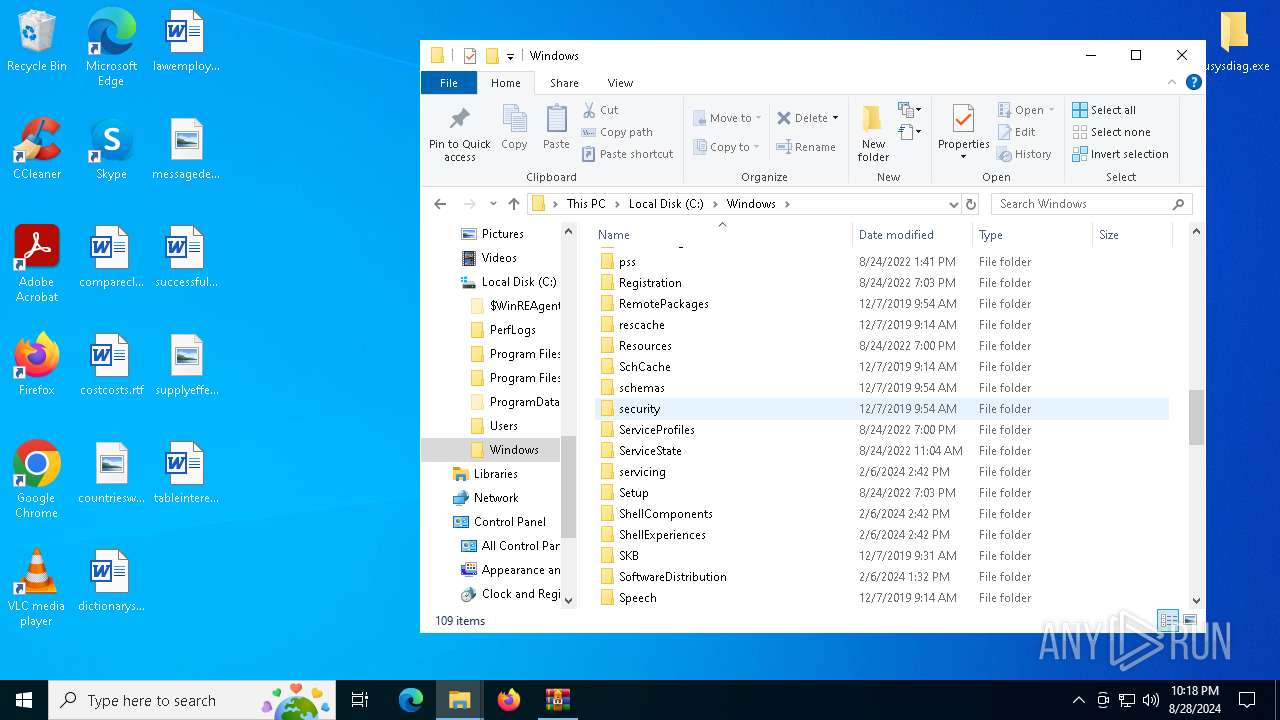The width and height of the screenshot is (1280, 720).
Task: Open the Copy to dropdown
Action: (x=727, y=147)
